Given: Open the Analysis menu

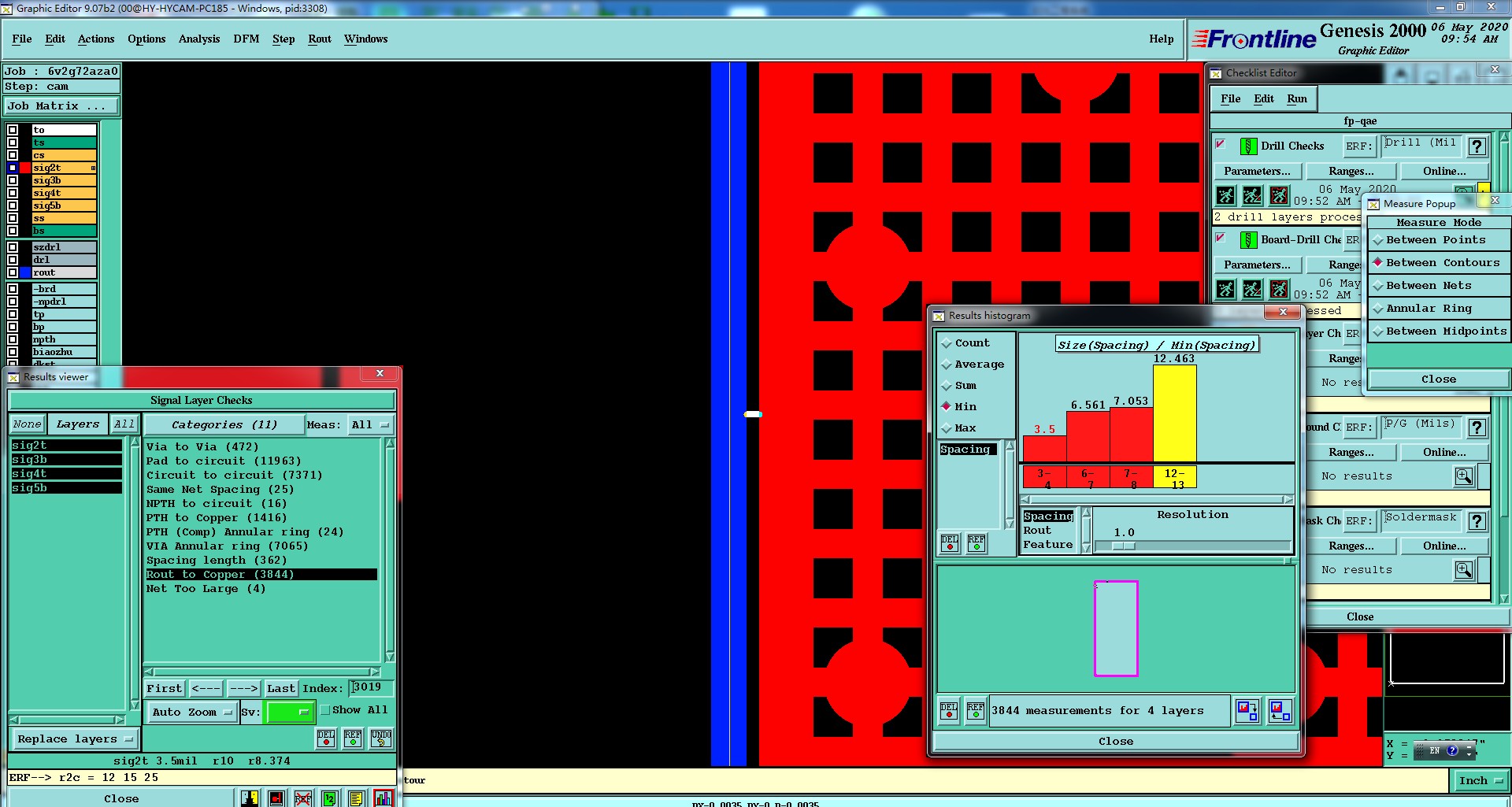Looking at the screenshot, I should pos(199,39).
